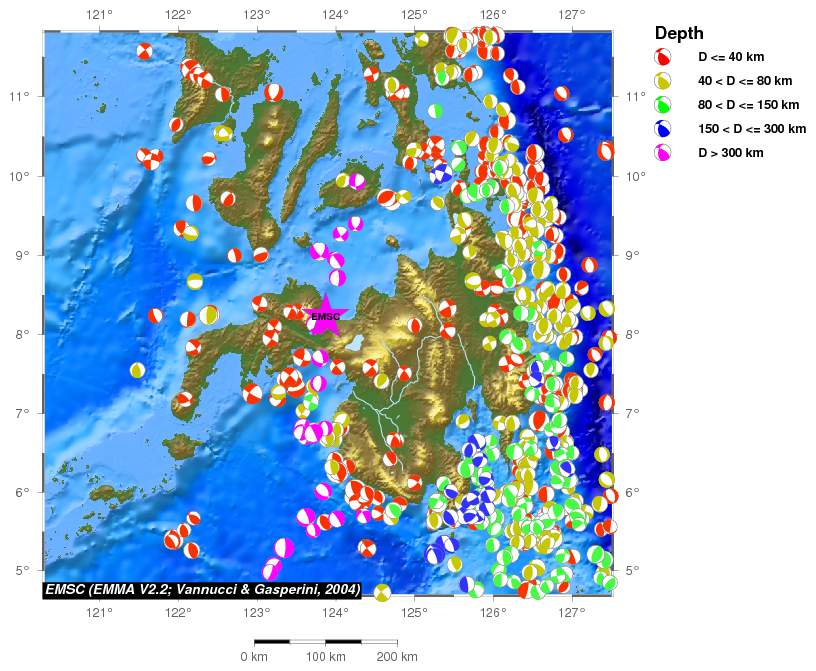The width and height of the screenshot is (816, 671).
Task: Click the EMSC EMMA V2.2 credit caption
Action: click(202, 590)
